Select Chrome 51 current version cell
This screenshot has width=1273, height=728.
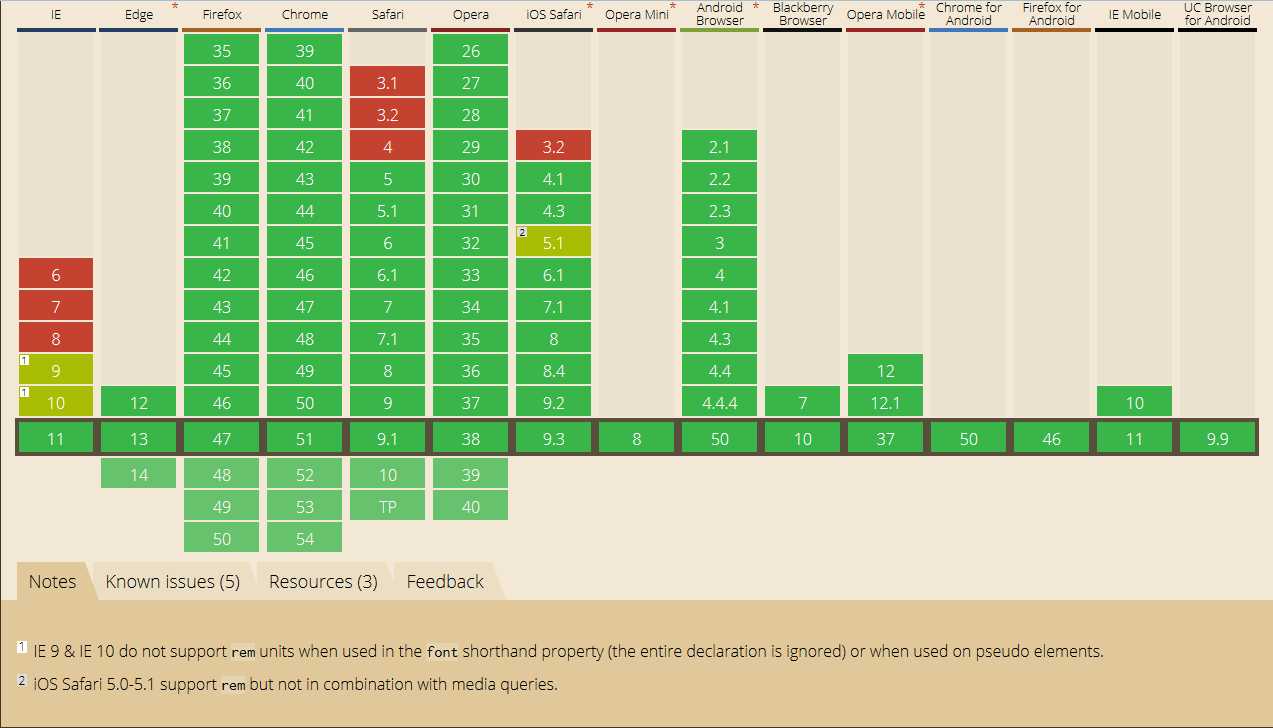click(305, 439)
